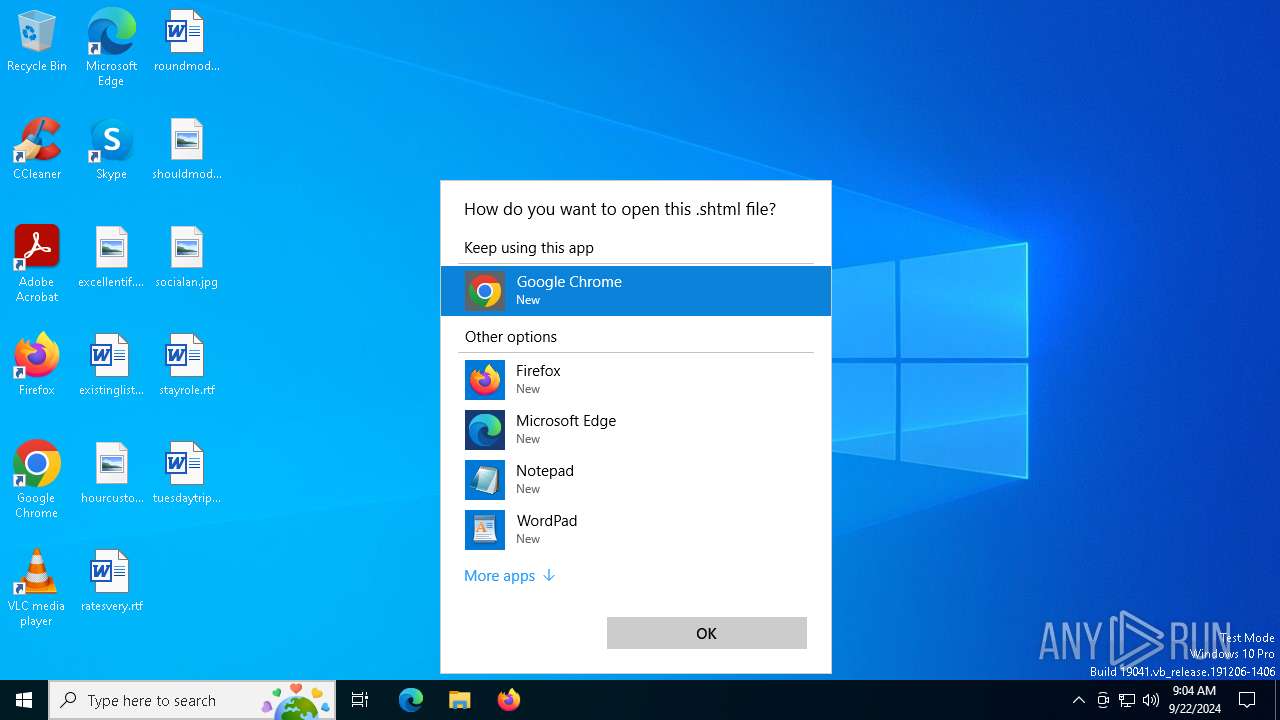Open the Windows Start menu
Viewport: 1280px width, 720px height.
[24, 700]
